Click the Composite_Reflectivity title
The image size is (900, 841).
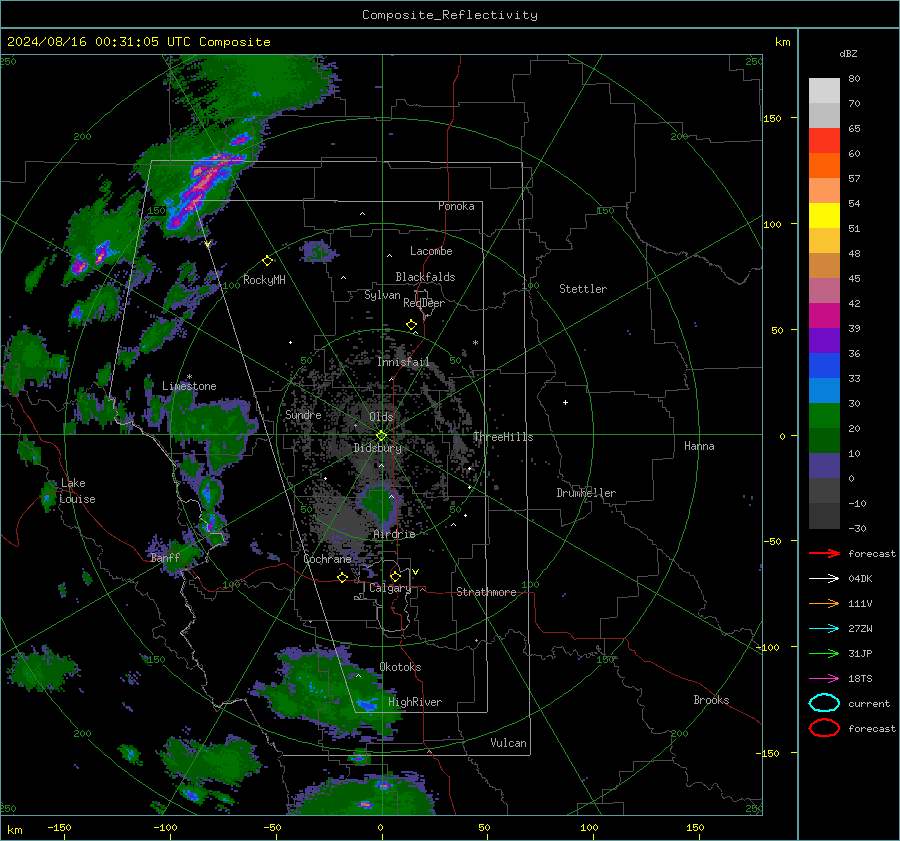[x=450, y=15]
